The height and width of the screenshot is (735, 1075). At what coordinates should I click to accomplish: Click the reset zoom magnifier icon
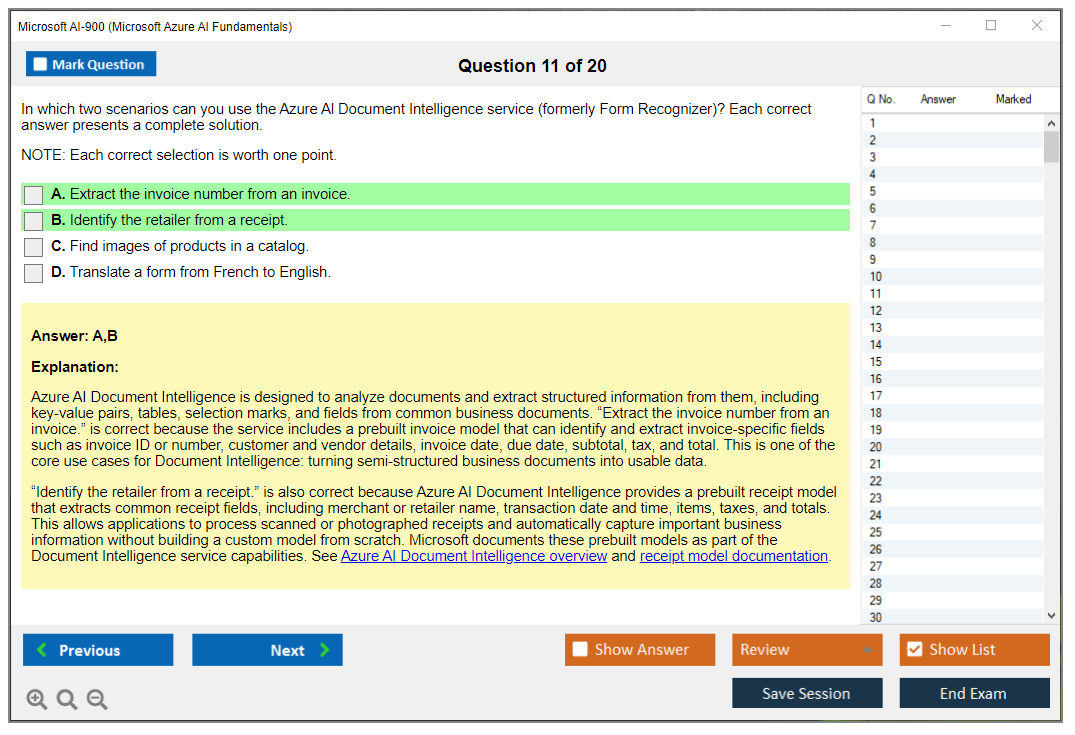[x=67, y=699]
